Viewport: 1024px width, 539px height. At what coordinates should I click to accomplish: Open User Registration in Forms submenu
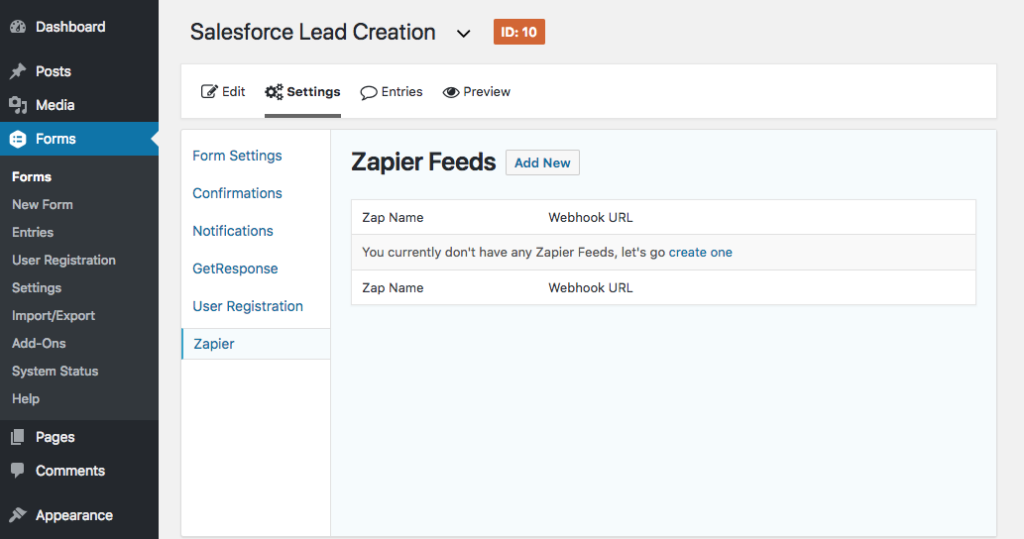64,260
